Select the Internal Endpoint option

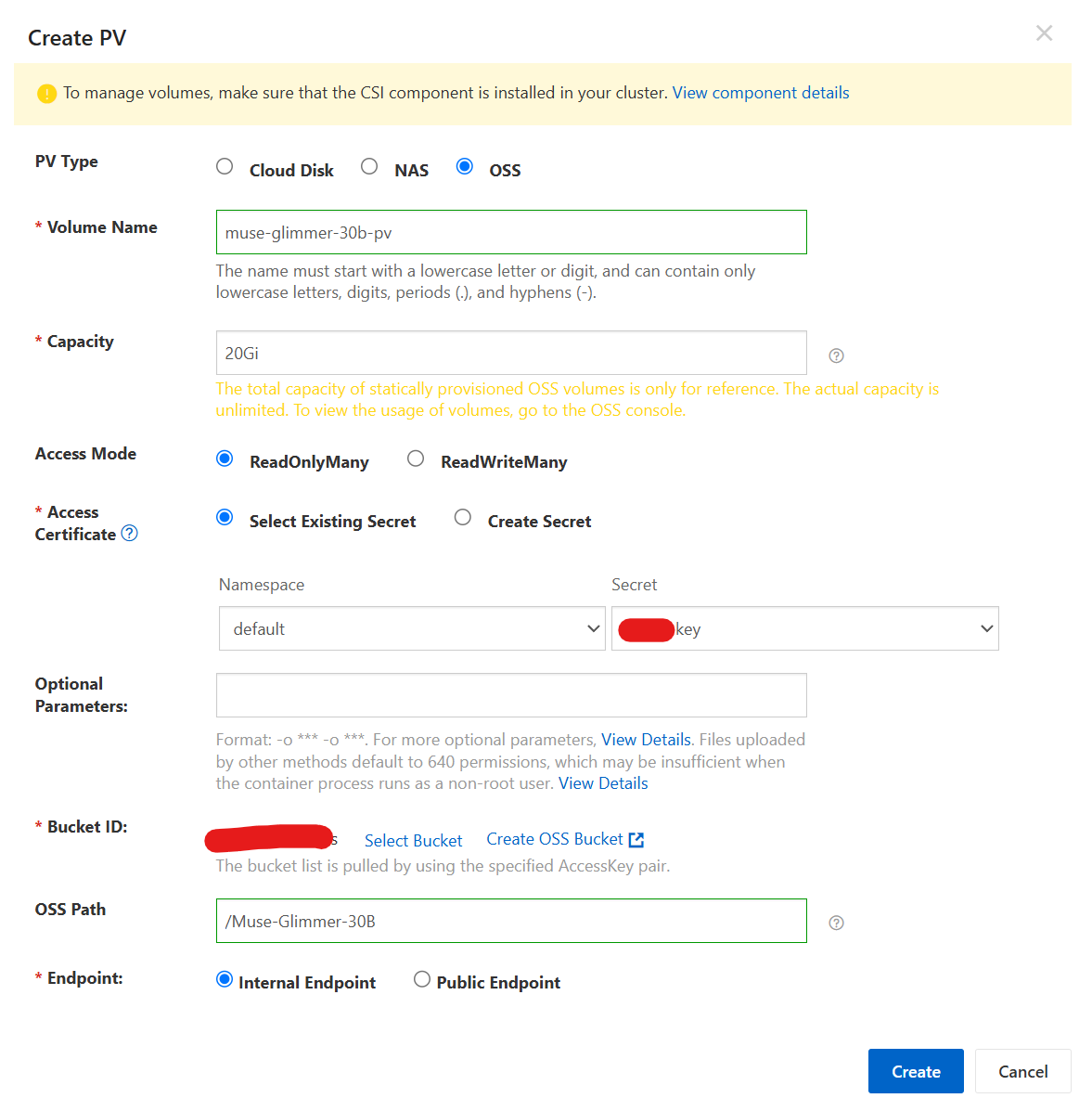pyautogui.click(x=225, y=979)
